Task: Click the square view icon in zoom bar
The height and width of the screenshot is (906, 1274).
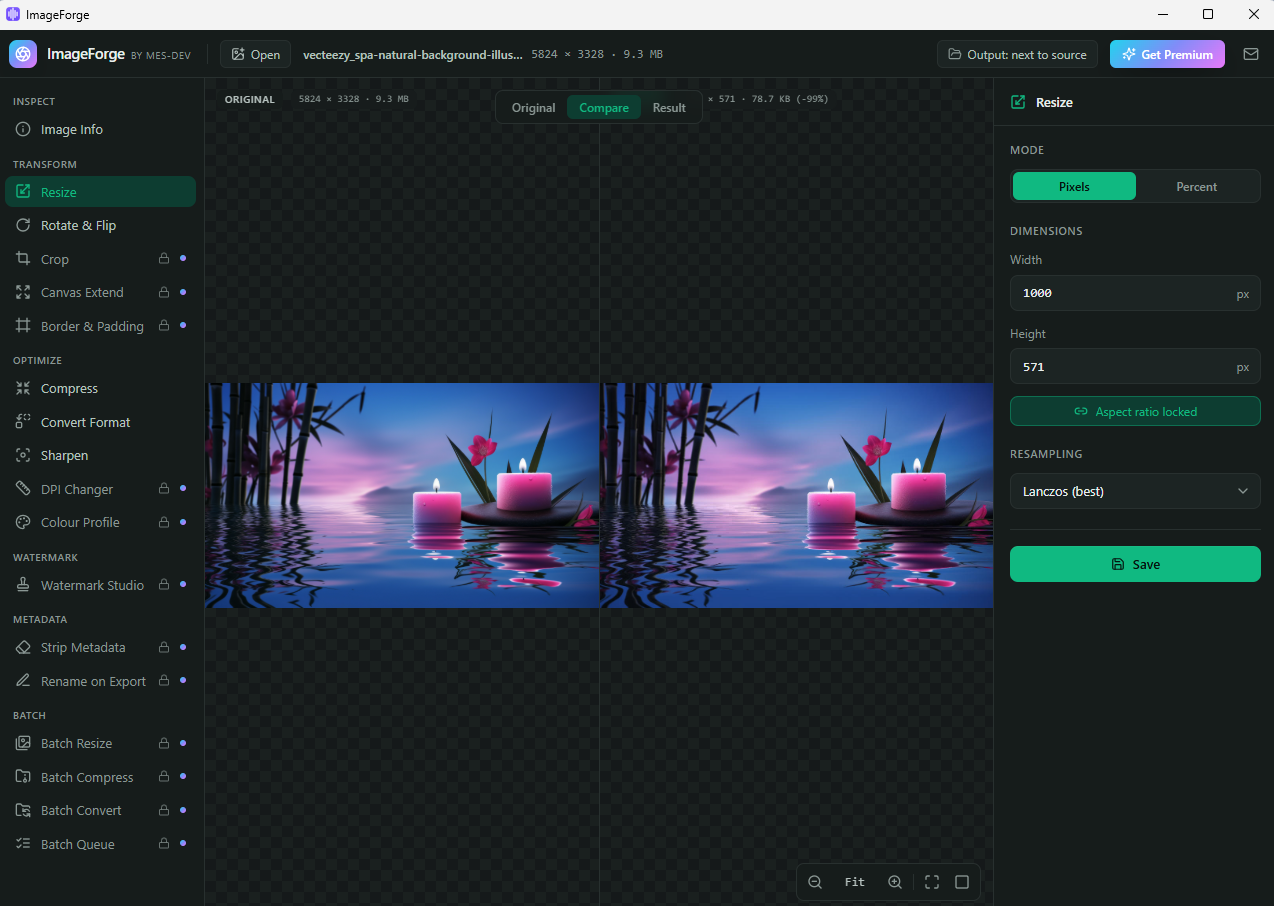Action: pyautogui.click(x=962, y=882)
